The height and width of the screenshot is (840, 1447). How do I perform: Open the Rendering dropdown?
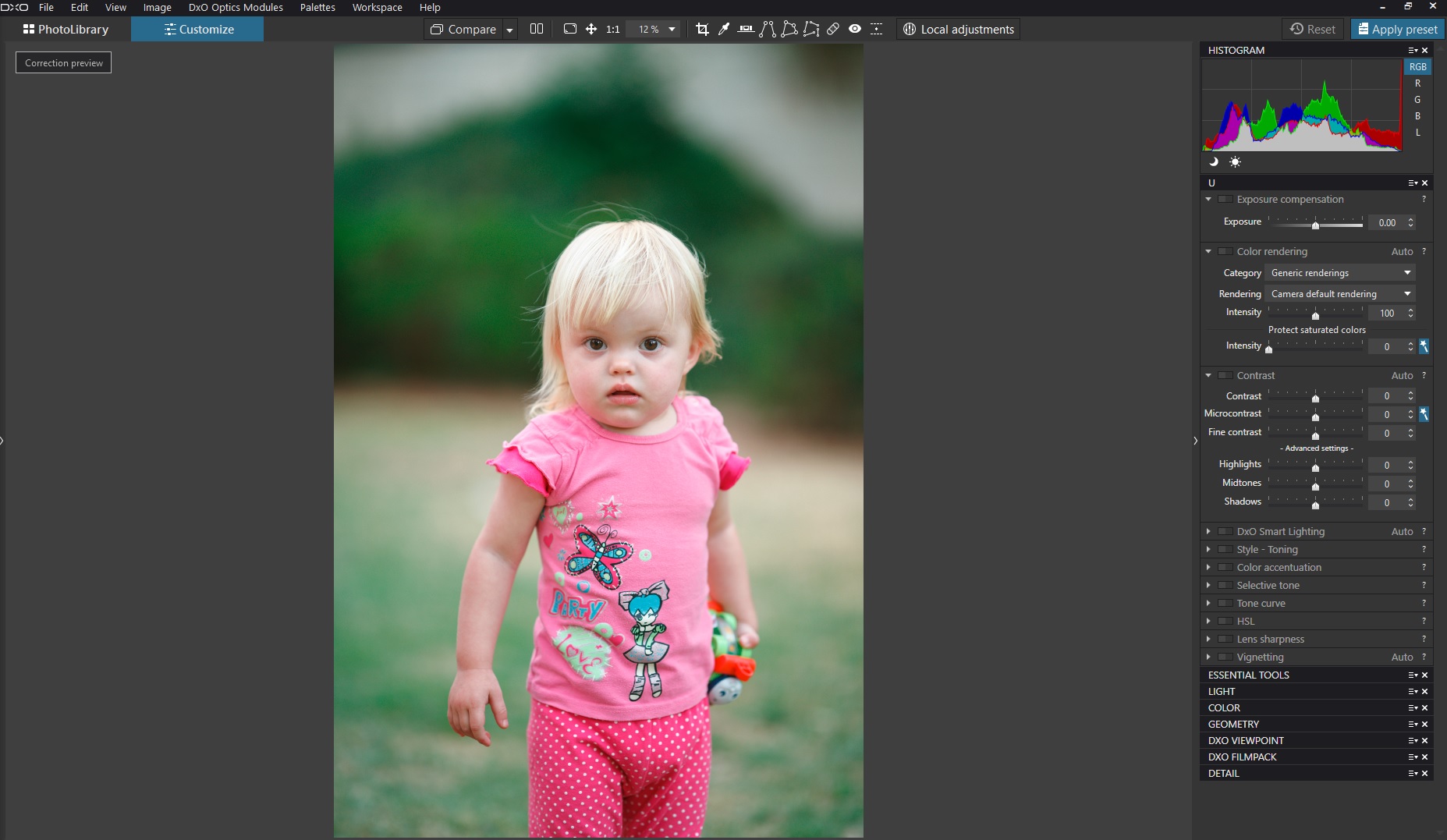pyautogui.click(x=1340, y=294)
